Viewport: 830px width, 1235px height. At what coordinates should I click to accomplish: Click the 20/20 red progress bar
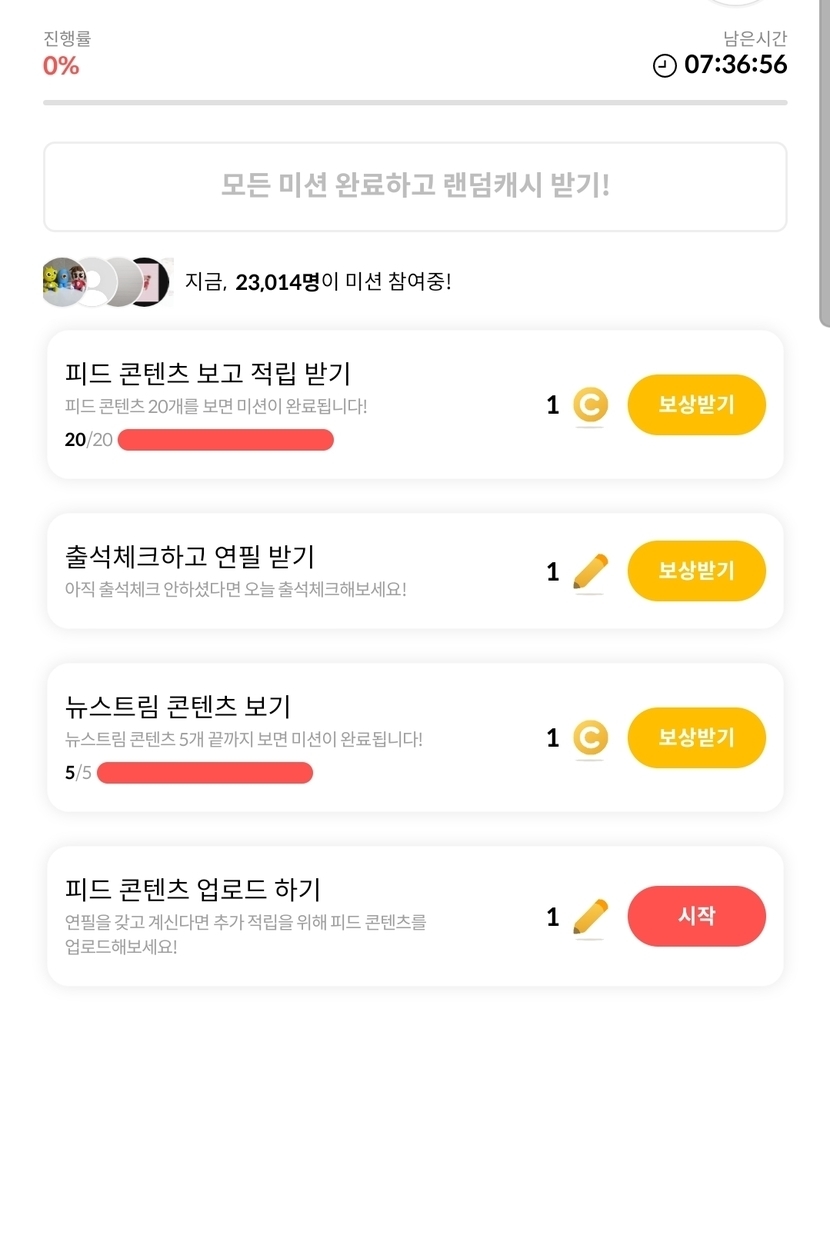tap(225, 440)
